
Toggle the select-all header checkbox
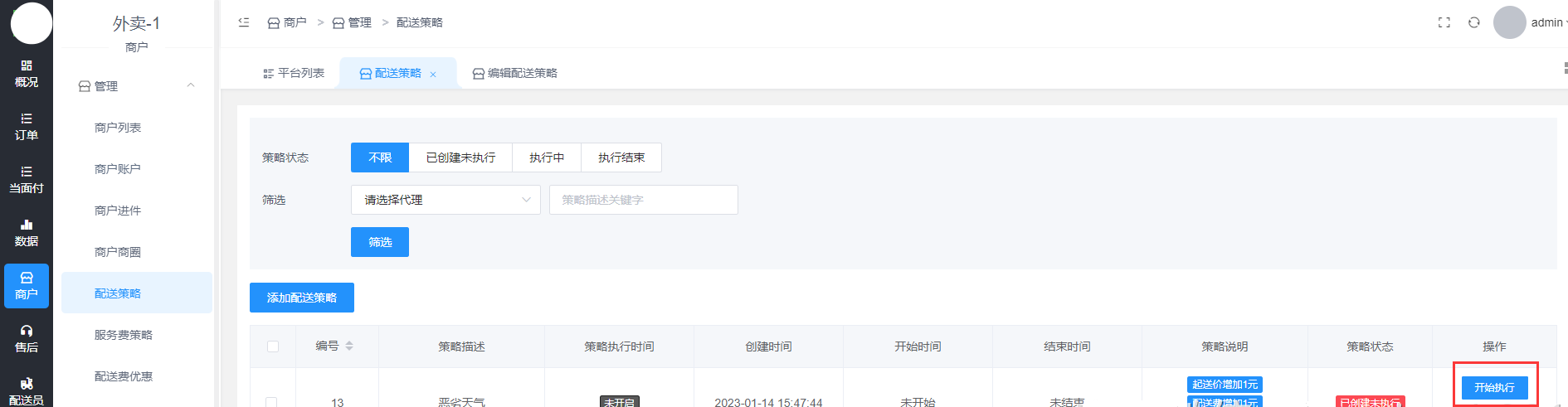pos(273,346)
